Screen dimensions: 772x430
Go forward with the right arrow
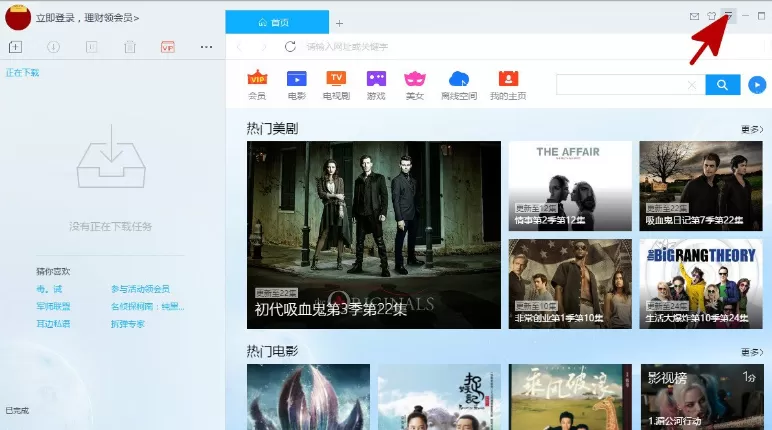[264, 47]
